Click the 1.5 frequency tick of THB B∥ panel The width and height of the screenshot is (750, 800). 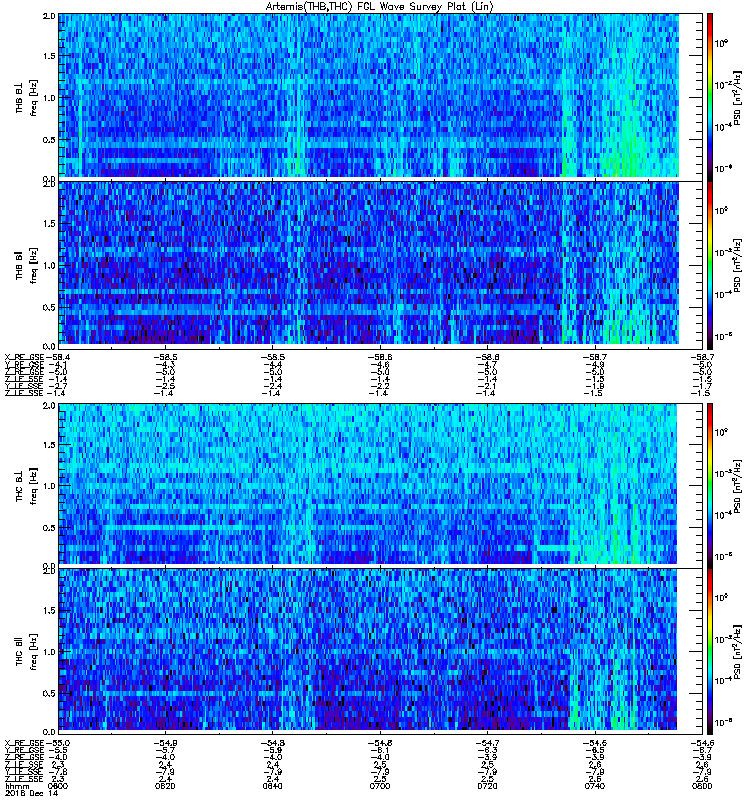tap(49, 223)
